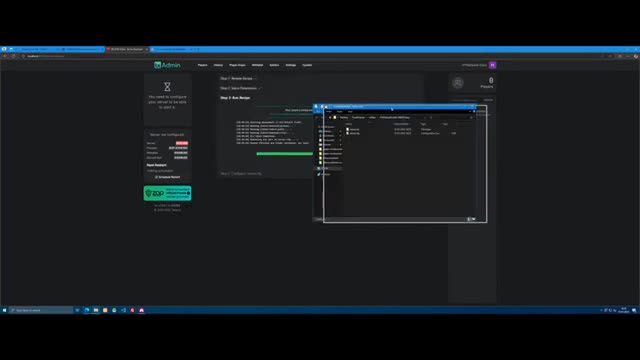This screenshot has width=640, height=360.
Task: Open the ZAP hosting banner
Action: [167, 193]
